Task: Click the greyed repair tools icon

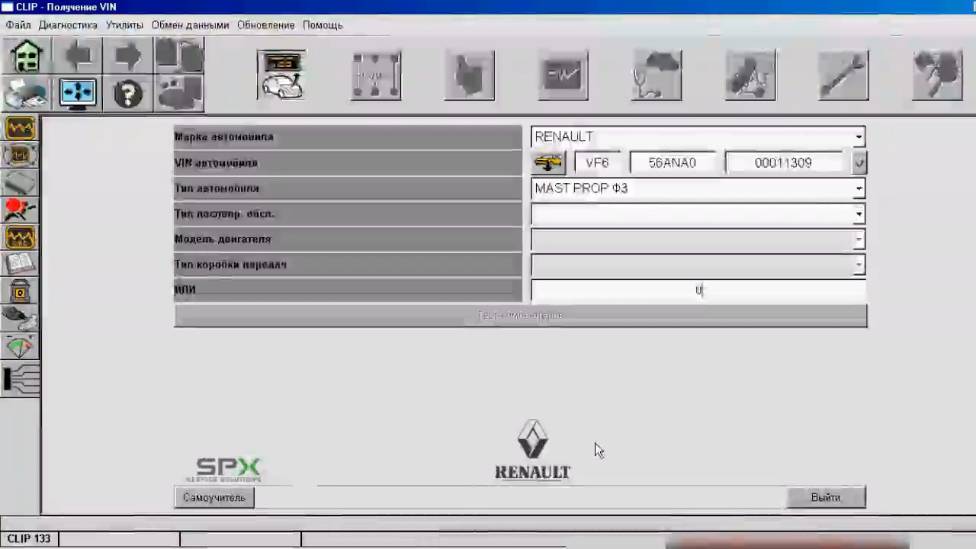Action: pos(750,75)
